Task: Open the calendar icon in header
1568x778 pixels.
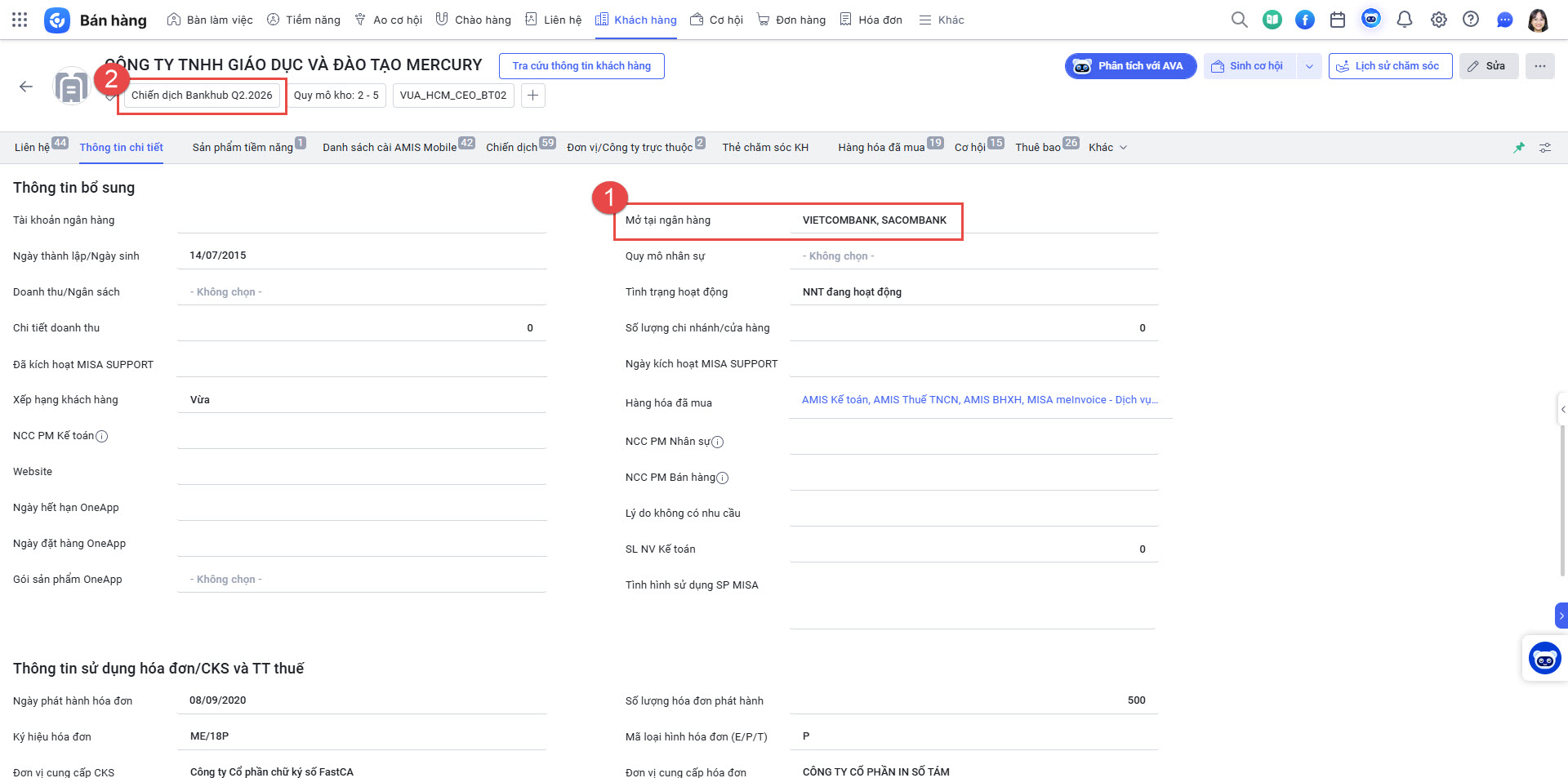Action: click(1337, 20)
